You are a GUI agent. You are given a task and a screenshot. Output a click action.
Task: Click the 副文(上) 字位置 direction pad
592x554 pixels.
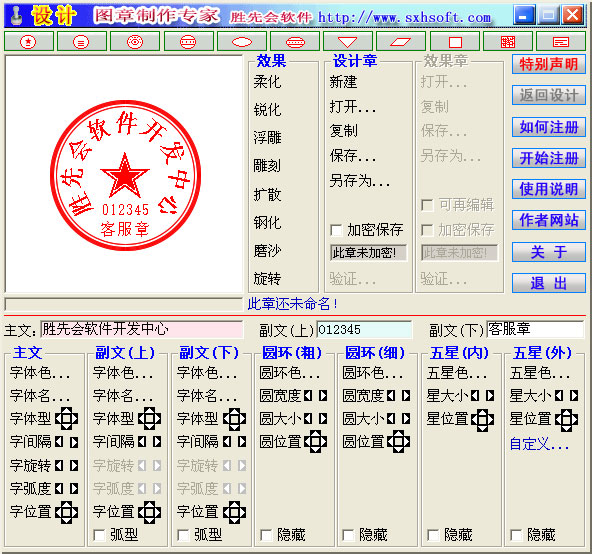click(x=150, y=512)
